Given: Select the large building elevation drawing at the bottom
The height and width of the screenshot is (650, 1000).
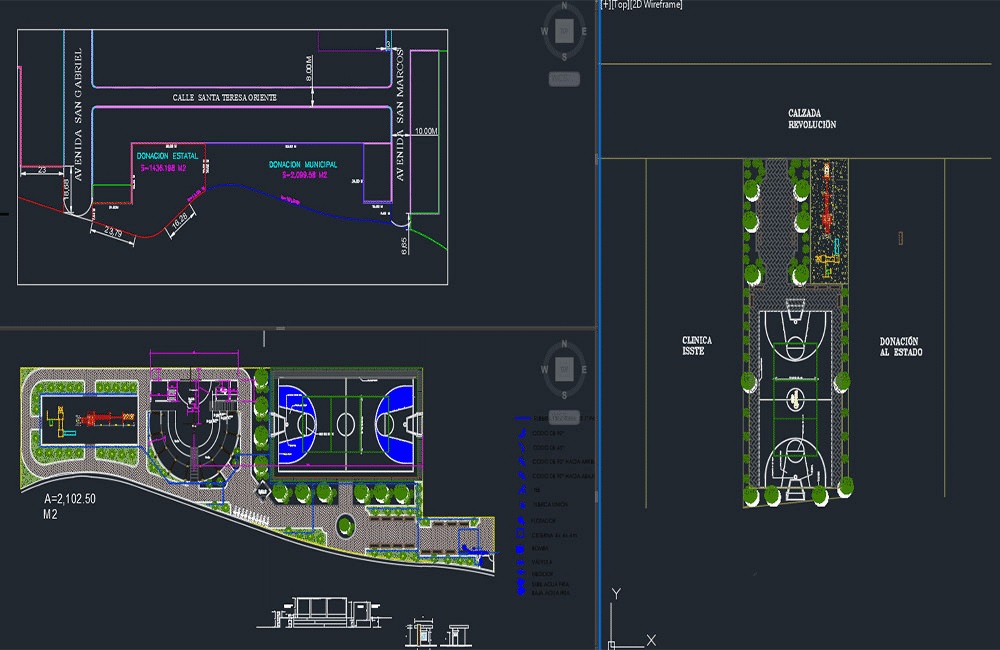Looking at the screenshot, I should point(324,613).
